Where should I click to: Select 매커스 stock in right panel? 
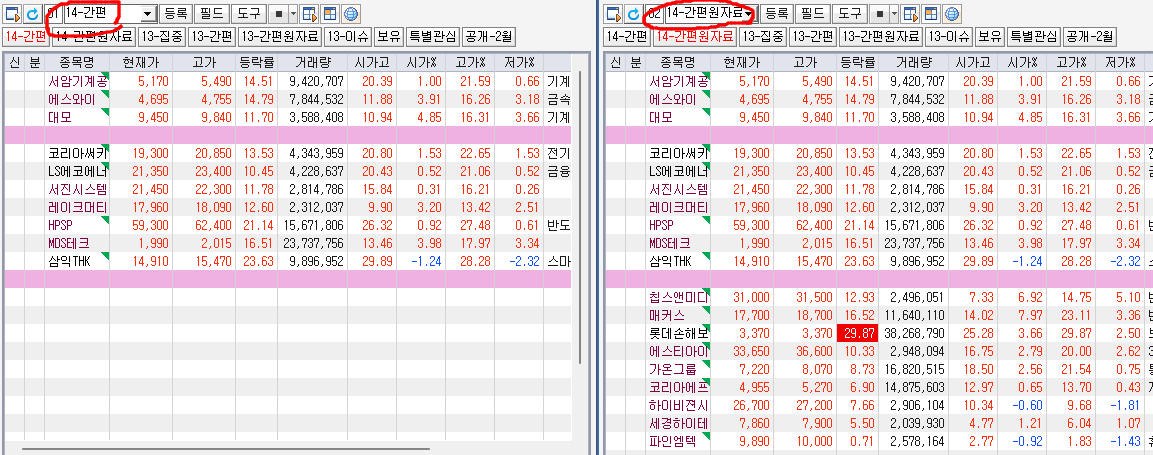677,315
